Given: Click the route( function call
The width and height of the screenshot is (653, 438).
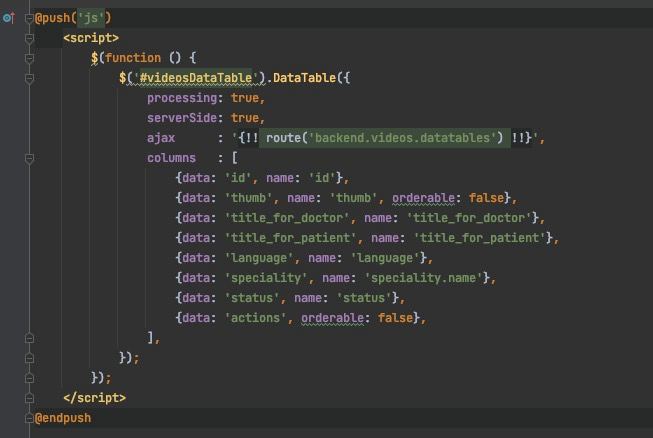Looking at the screenshot, I should point(287,138).
